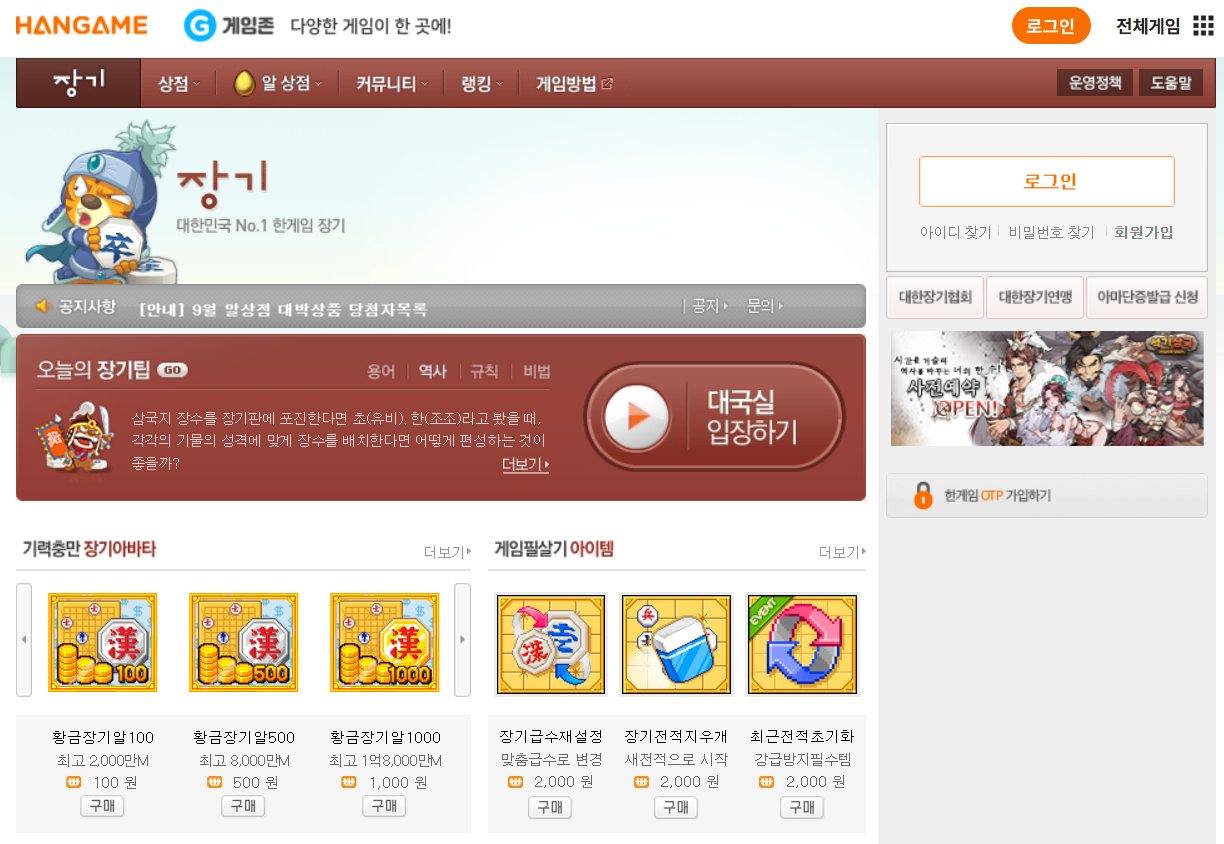The height and width of the screenshot is (844, 1224).
Task: Click 아이디 찾기 link
Action: (955, 232)
